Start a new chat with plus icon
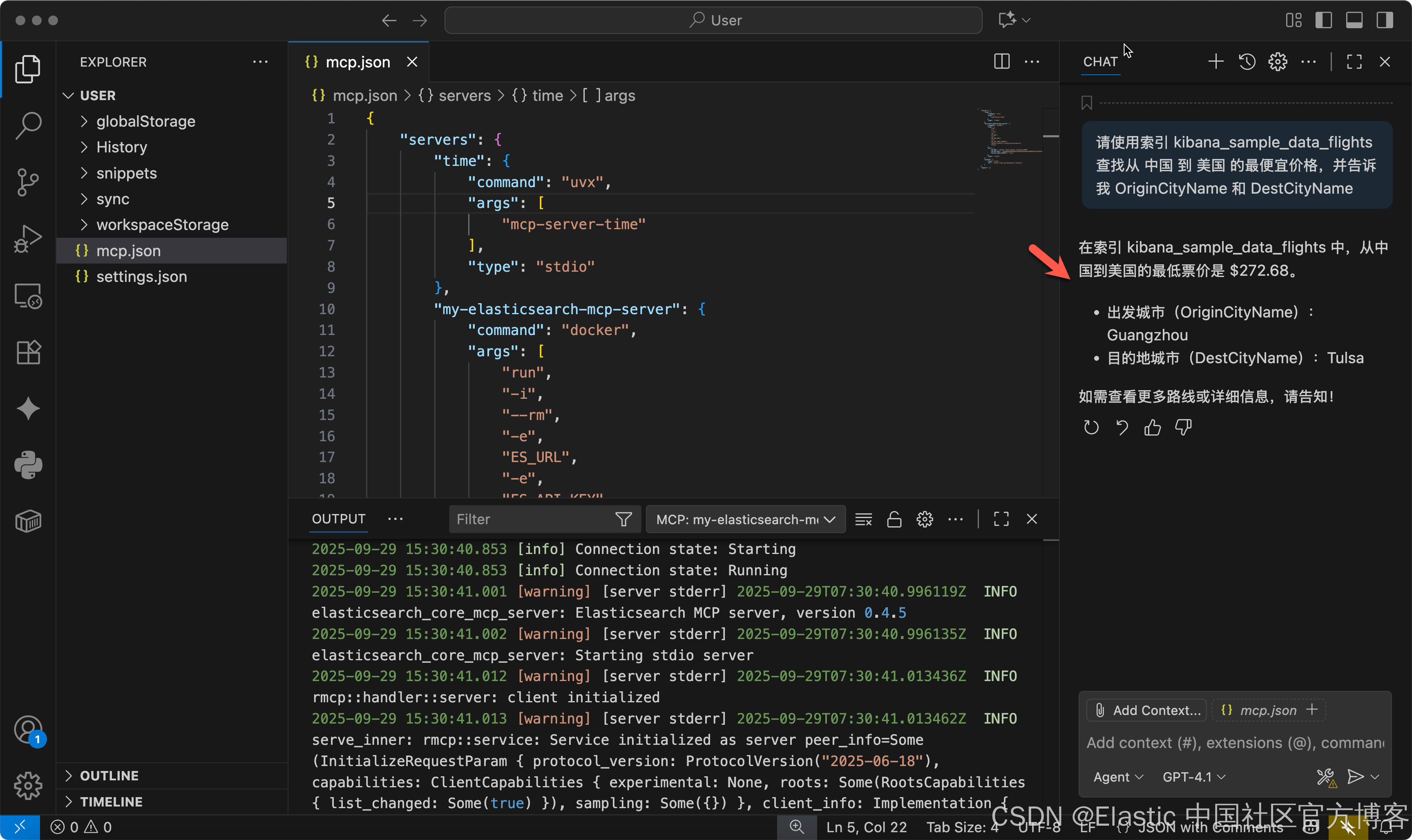This screenshot has width=1412, height=840. pos(1215,62)
